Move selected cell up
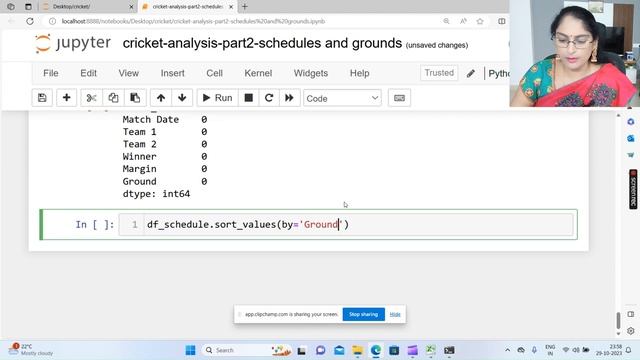The image size is (640, 360). [161, 98]
